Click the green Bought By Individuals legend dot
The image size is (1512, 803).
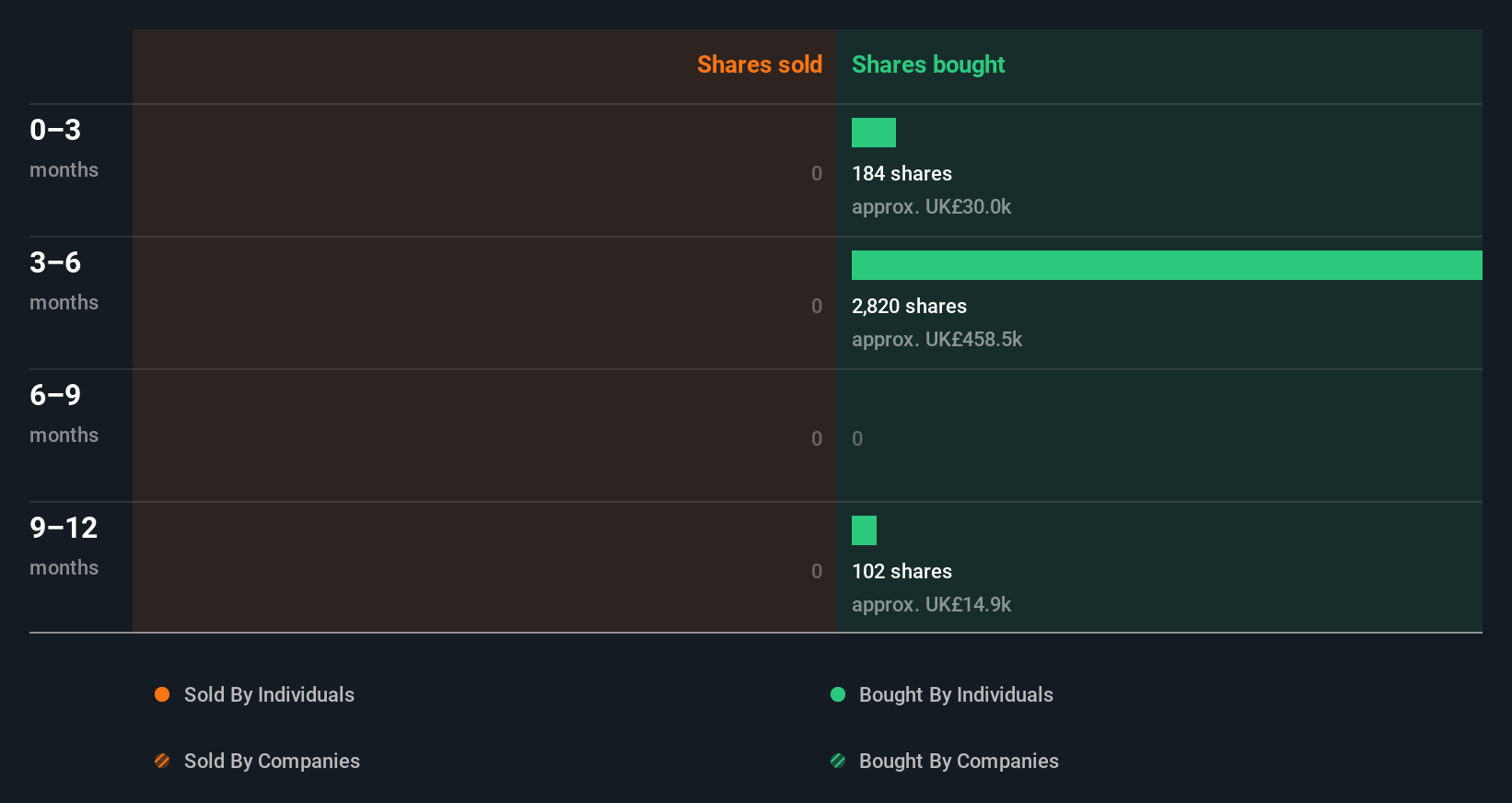pos(838,694)
